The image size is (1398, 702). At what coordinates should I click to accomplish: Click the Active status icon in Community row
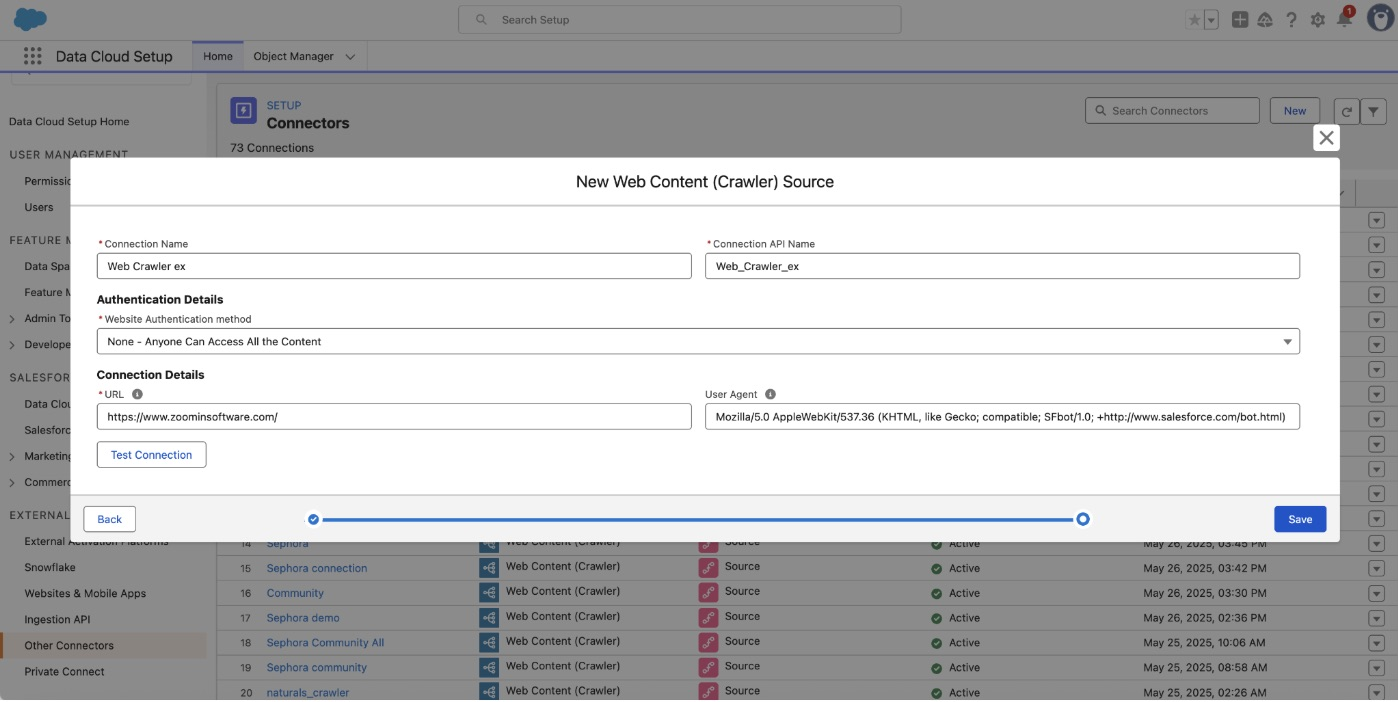click(937, 593)
